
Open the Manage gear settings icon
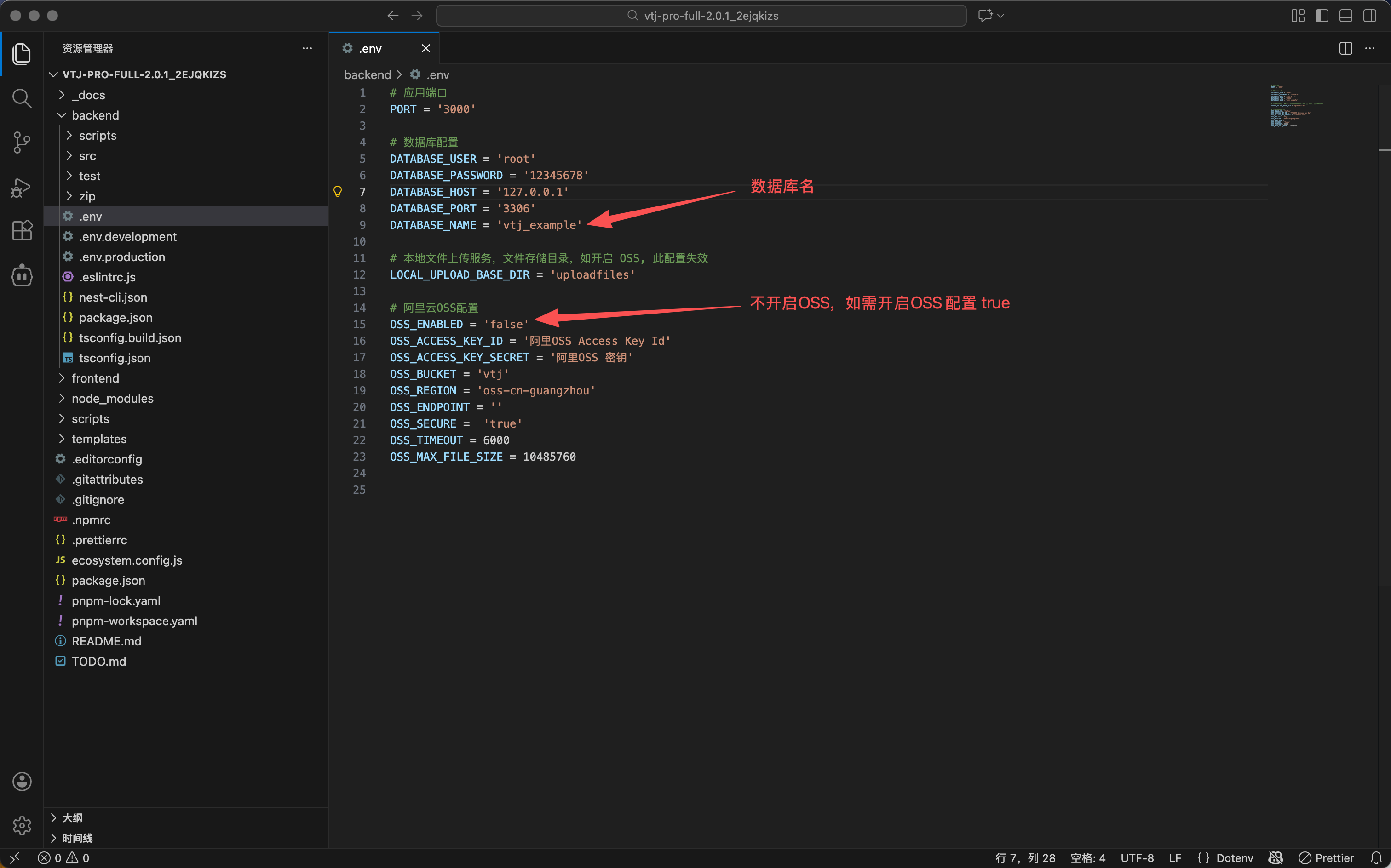(x=21, y=825)
